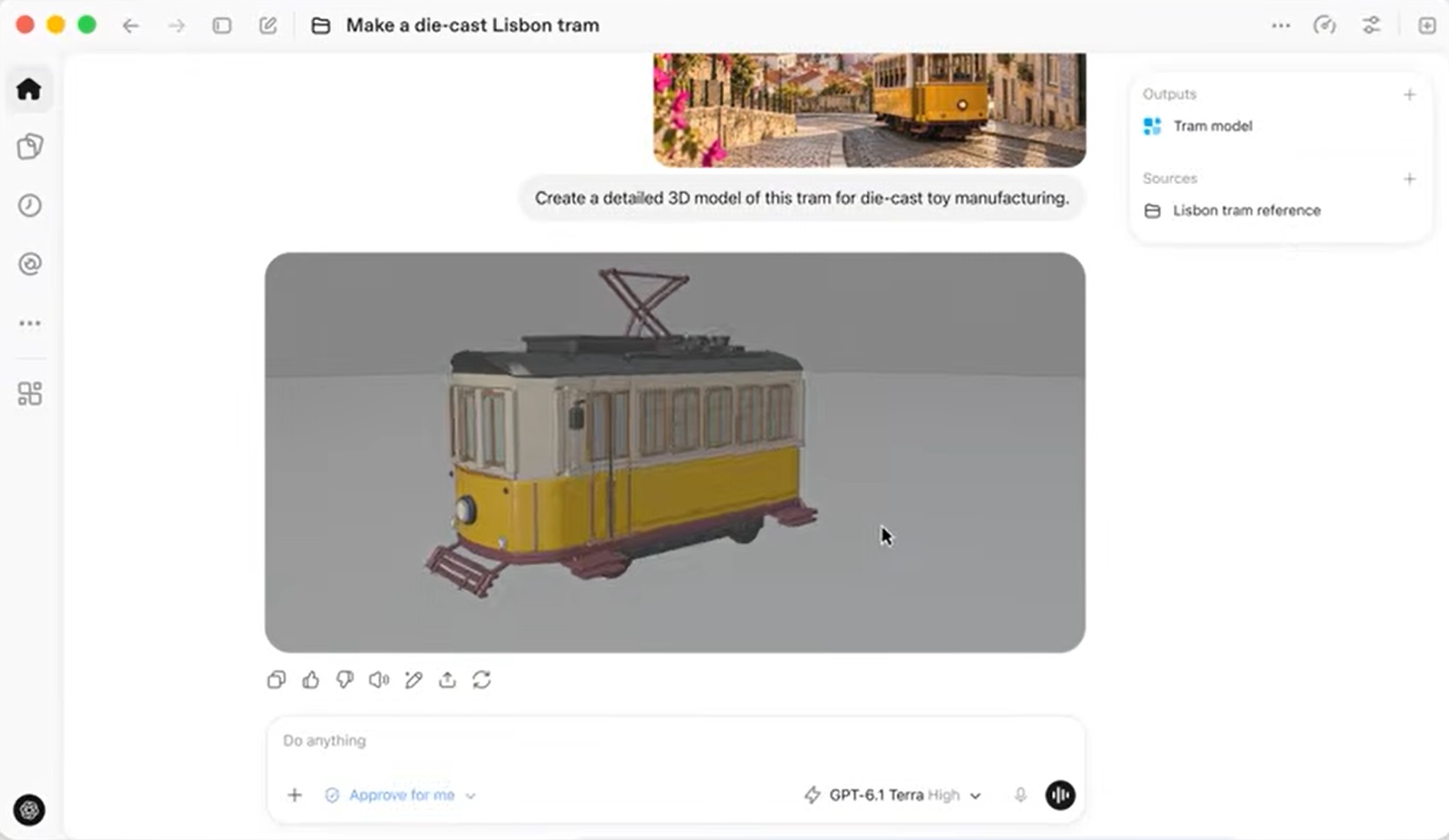Give the response a thumbs up
Image resolution: width=1449 pixels, height=840 pixels.
pos(310,679)
